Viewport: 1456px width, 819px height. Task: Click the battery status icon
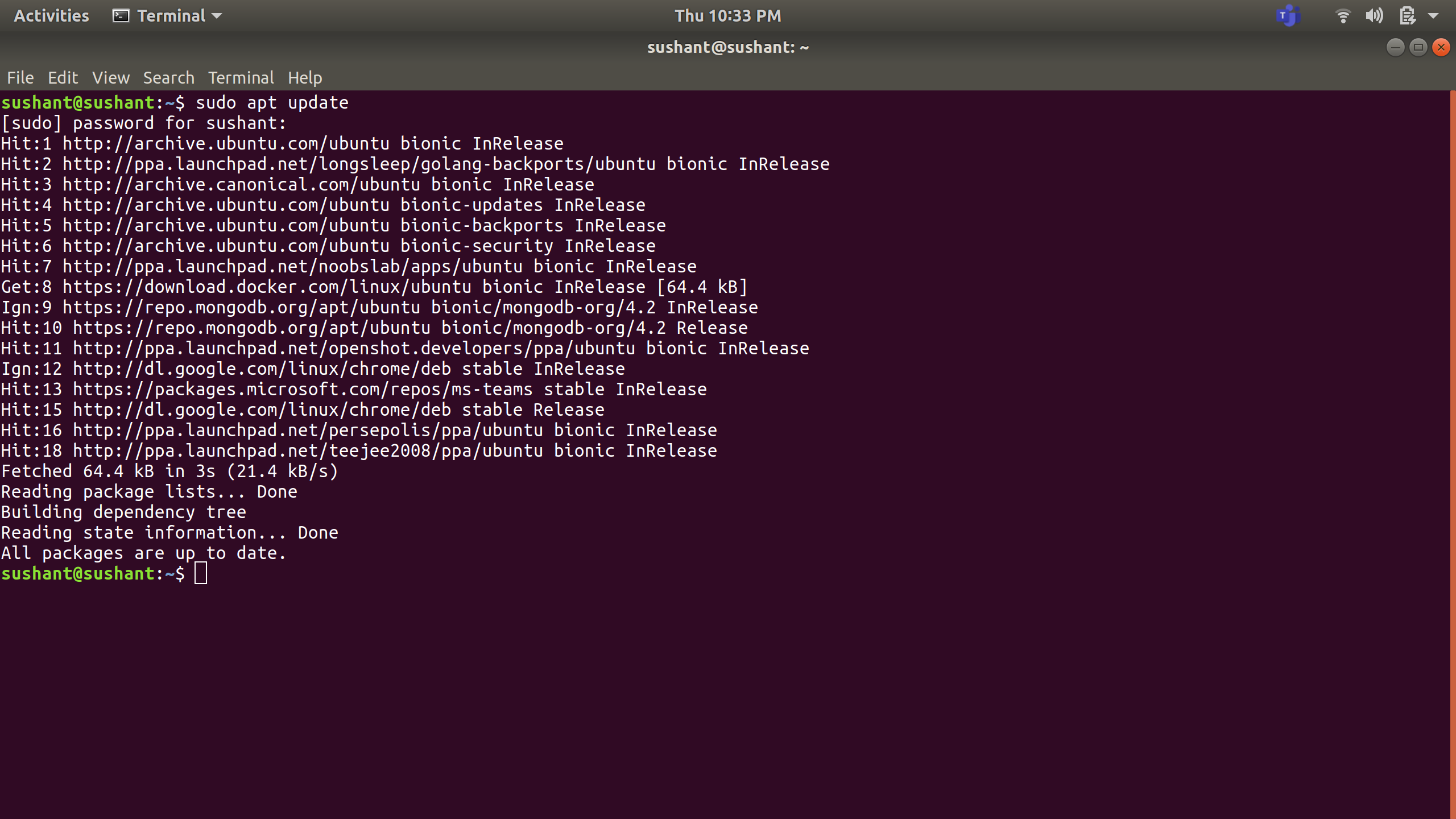tap(1407, 15)
